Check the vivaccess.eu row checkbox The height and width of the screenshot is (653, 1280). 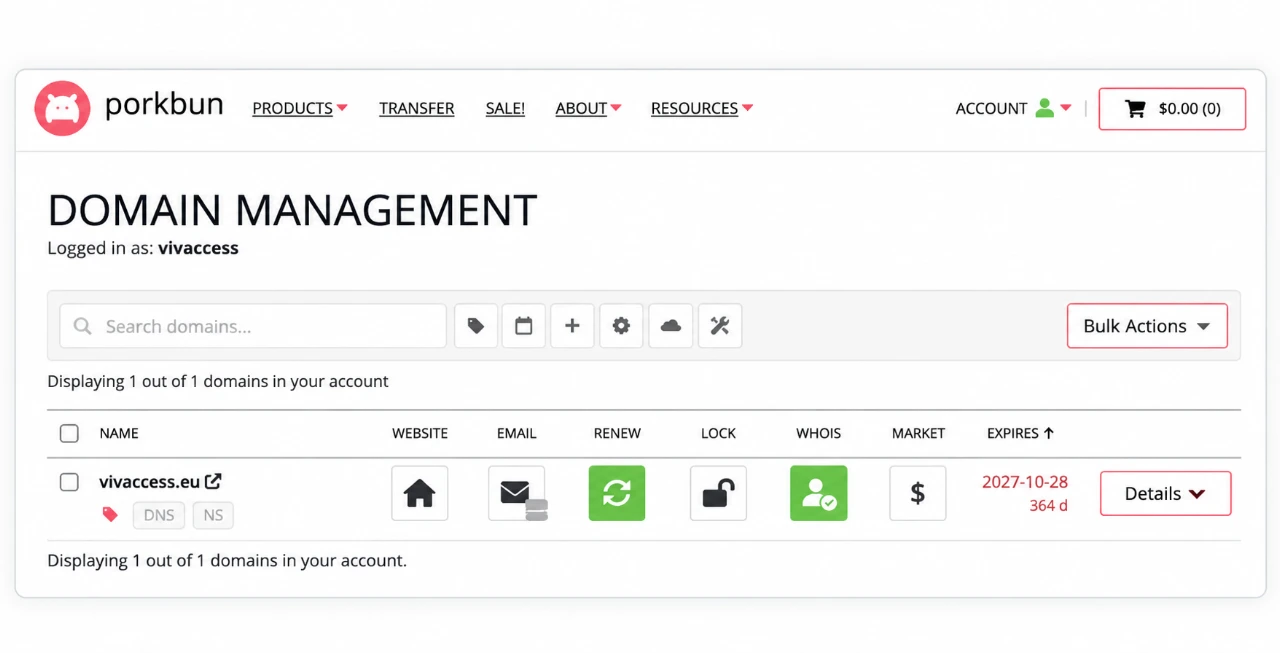point(69,482)
